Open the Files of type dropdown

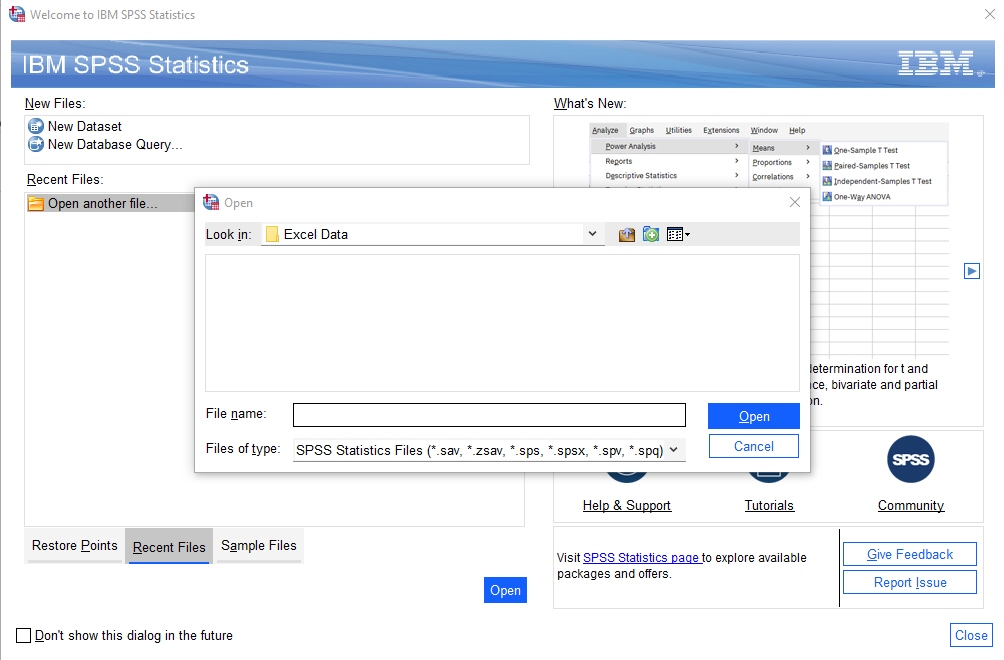(x=674, y=450)
